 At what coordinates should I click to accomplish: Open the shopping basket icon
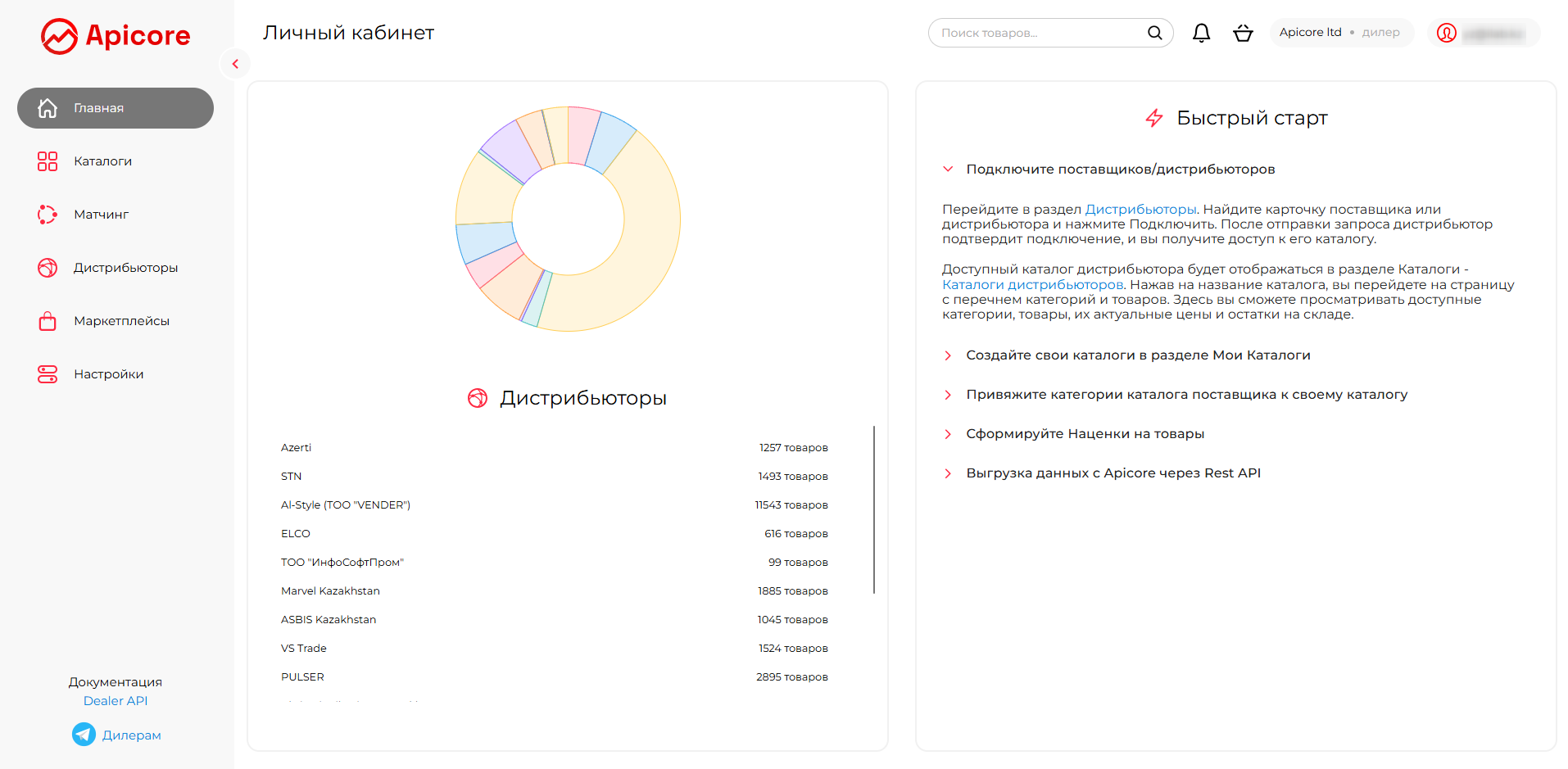coord(1243,33)
